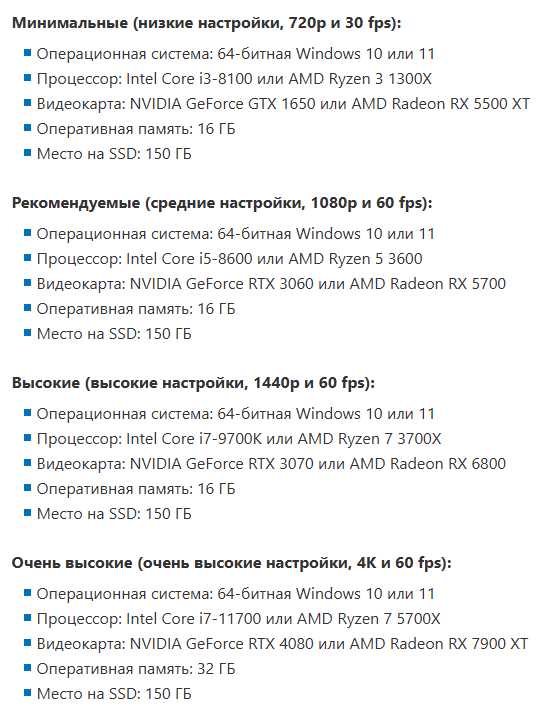Click the blue bullet before RTX 3070 line
This screenshot has height=717, width=558.
[x=27, y=463]
